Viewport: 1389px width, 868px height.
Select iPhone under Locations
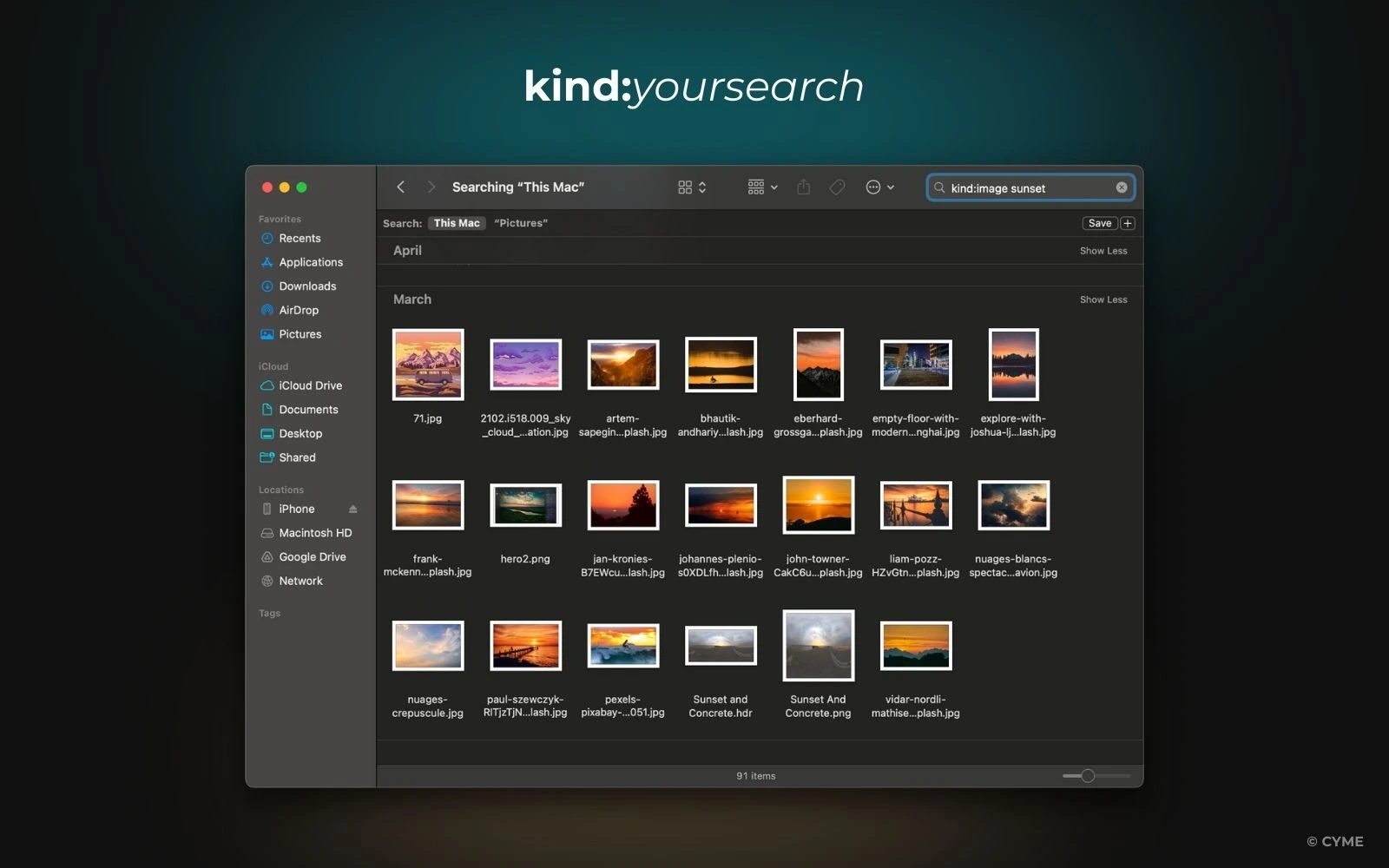coord(297,509)
